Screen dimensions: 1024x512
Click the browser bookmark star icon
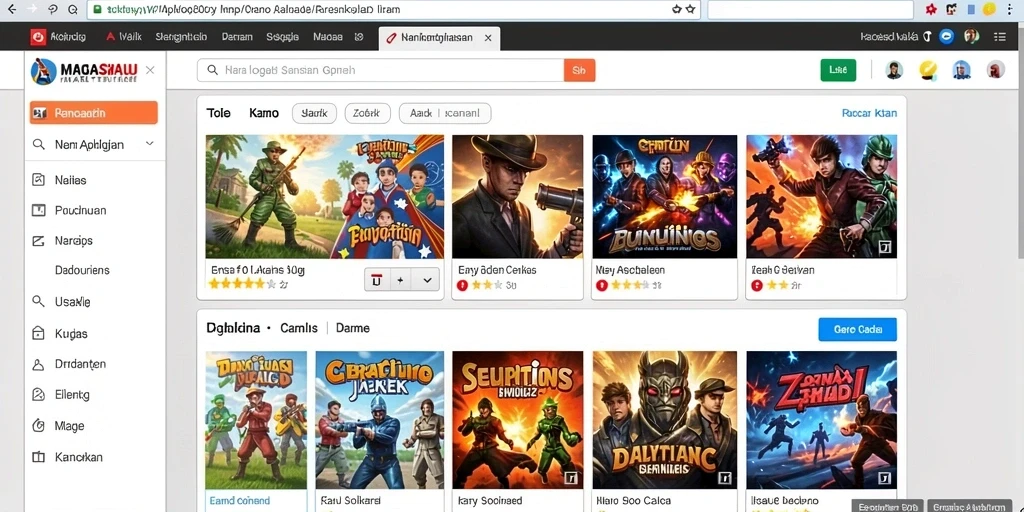(x=691, y=10)
